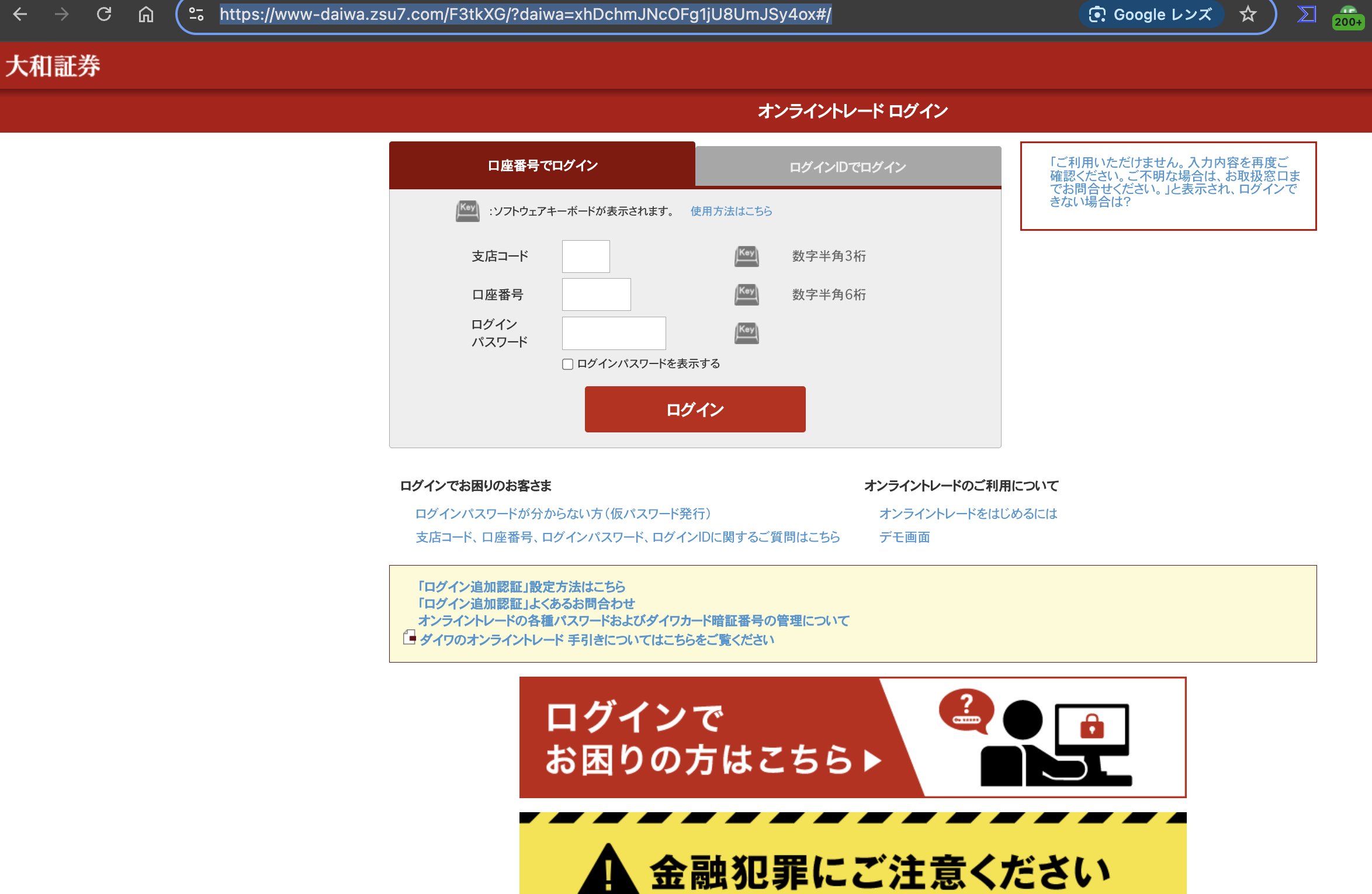The image size is (1372, 894).
Task: View site information icon in address bar
Action: [197, 15]
